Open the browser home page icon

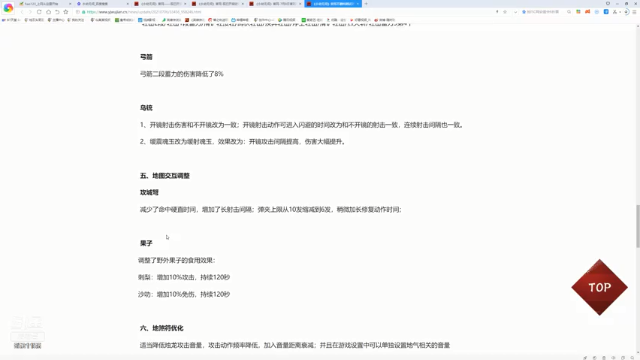pyautogui.click(x=48, y=12)
